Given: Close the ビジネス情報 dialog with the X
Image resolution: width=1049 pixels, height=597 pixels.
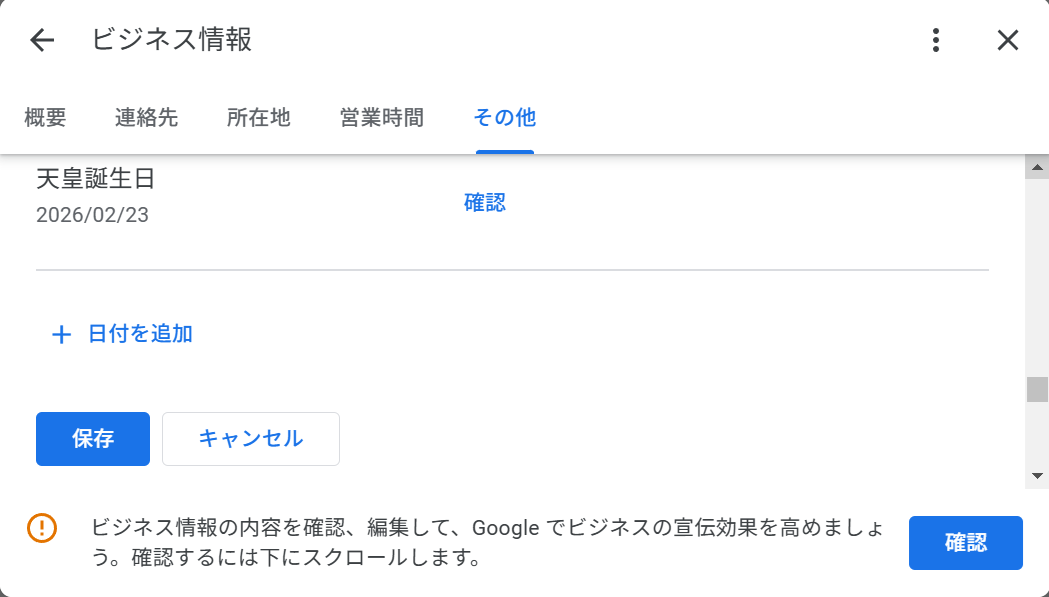Looking at the screenshot, I should click(1008, 40).
